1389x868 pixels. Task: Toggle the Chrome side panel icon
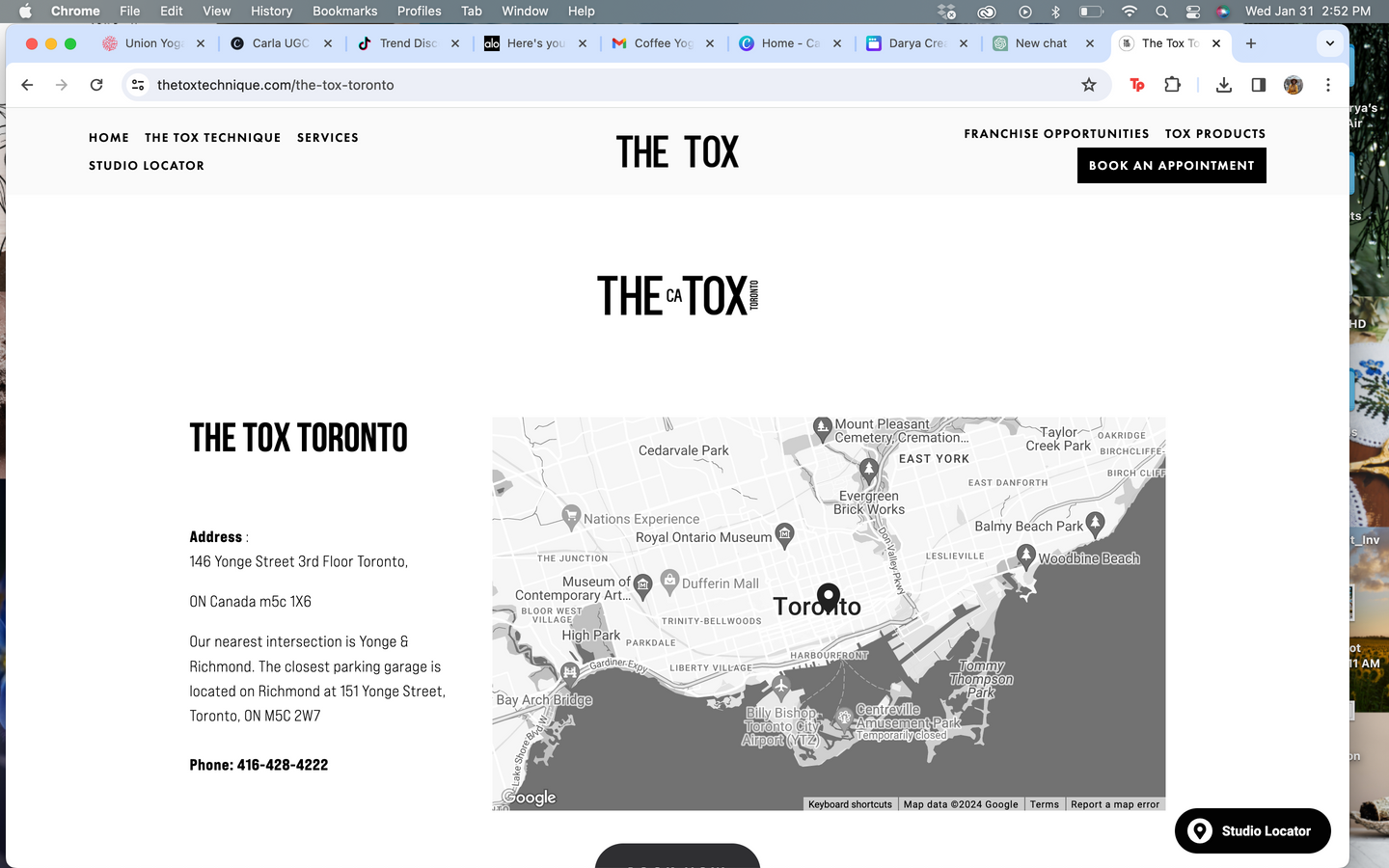pyautogui.click(x=1258, y=85)
